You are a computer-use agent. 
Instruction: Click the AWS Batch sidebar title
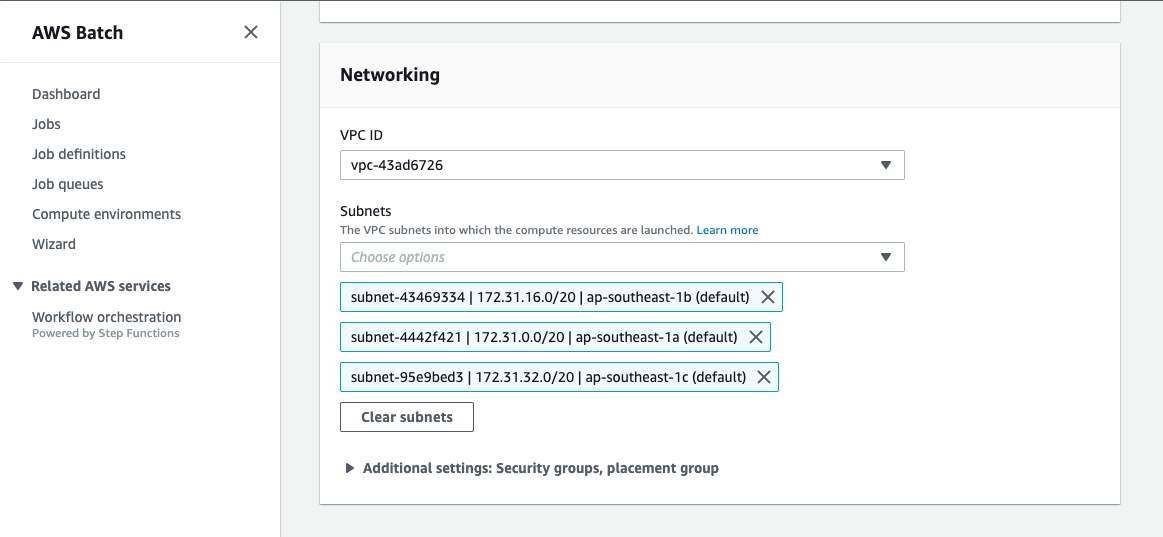click(78, 32)
